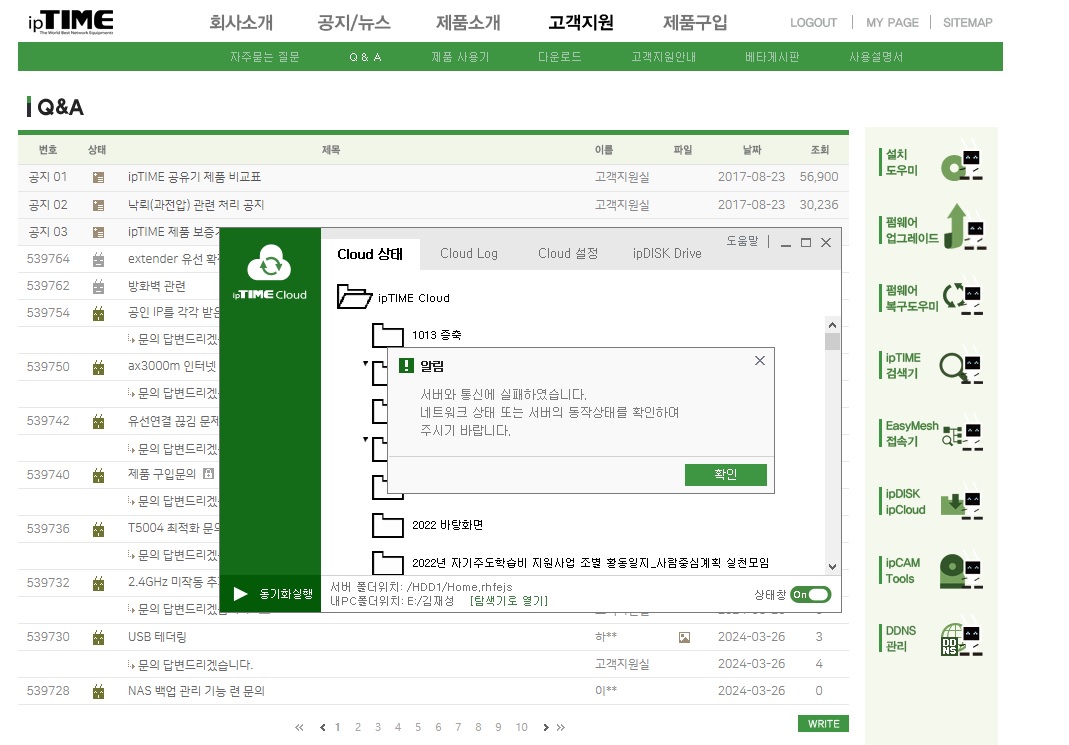Open the 펌웨어 업그레이드 sidebar icon

coord(965,227)
